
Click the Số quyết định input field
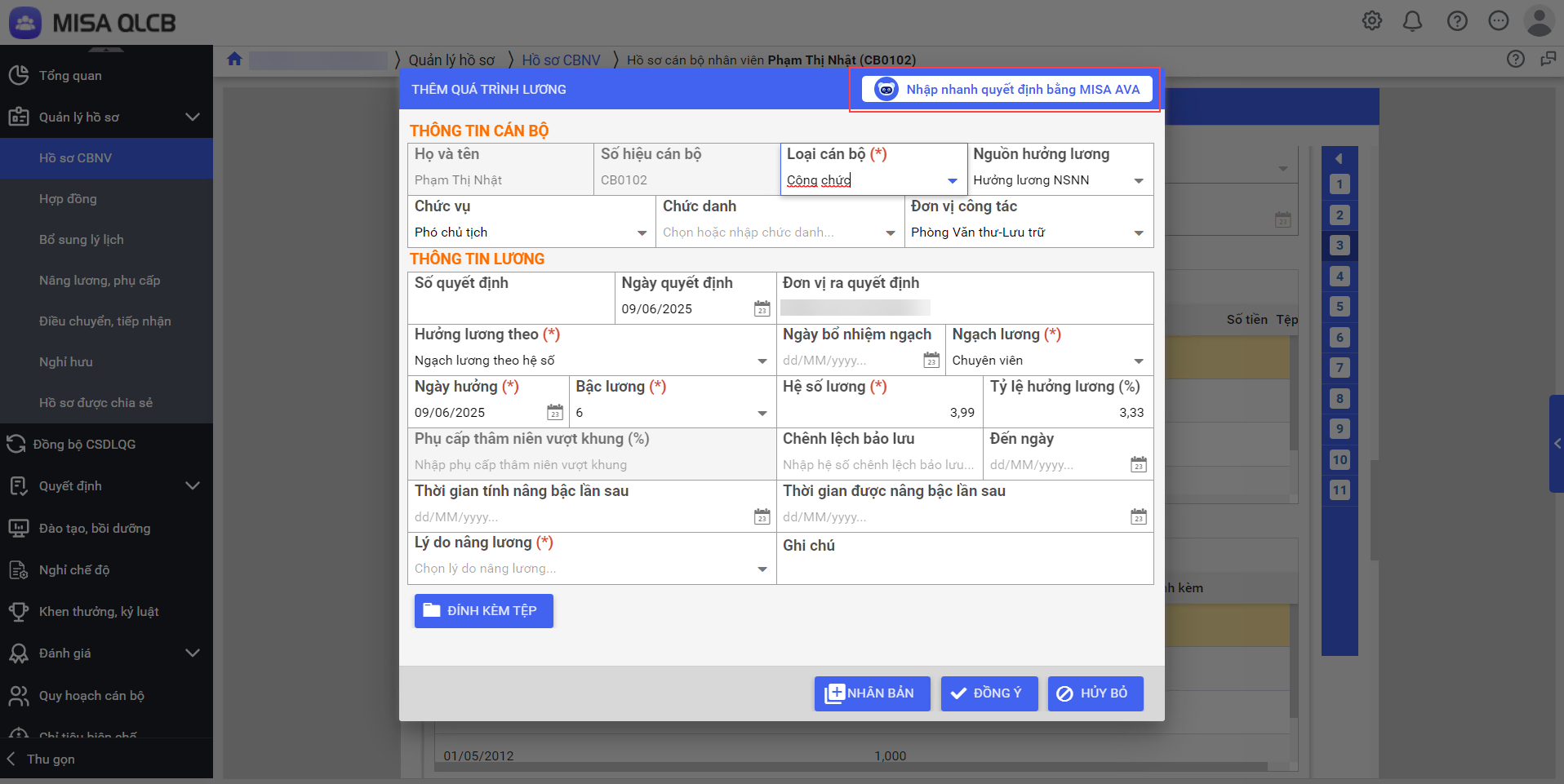click(510, 309)
